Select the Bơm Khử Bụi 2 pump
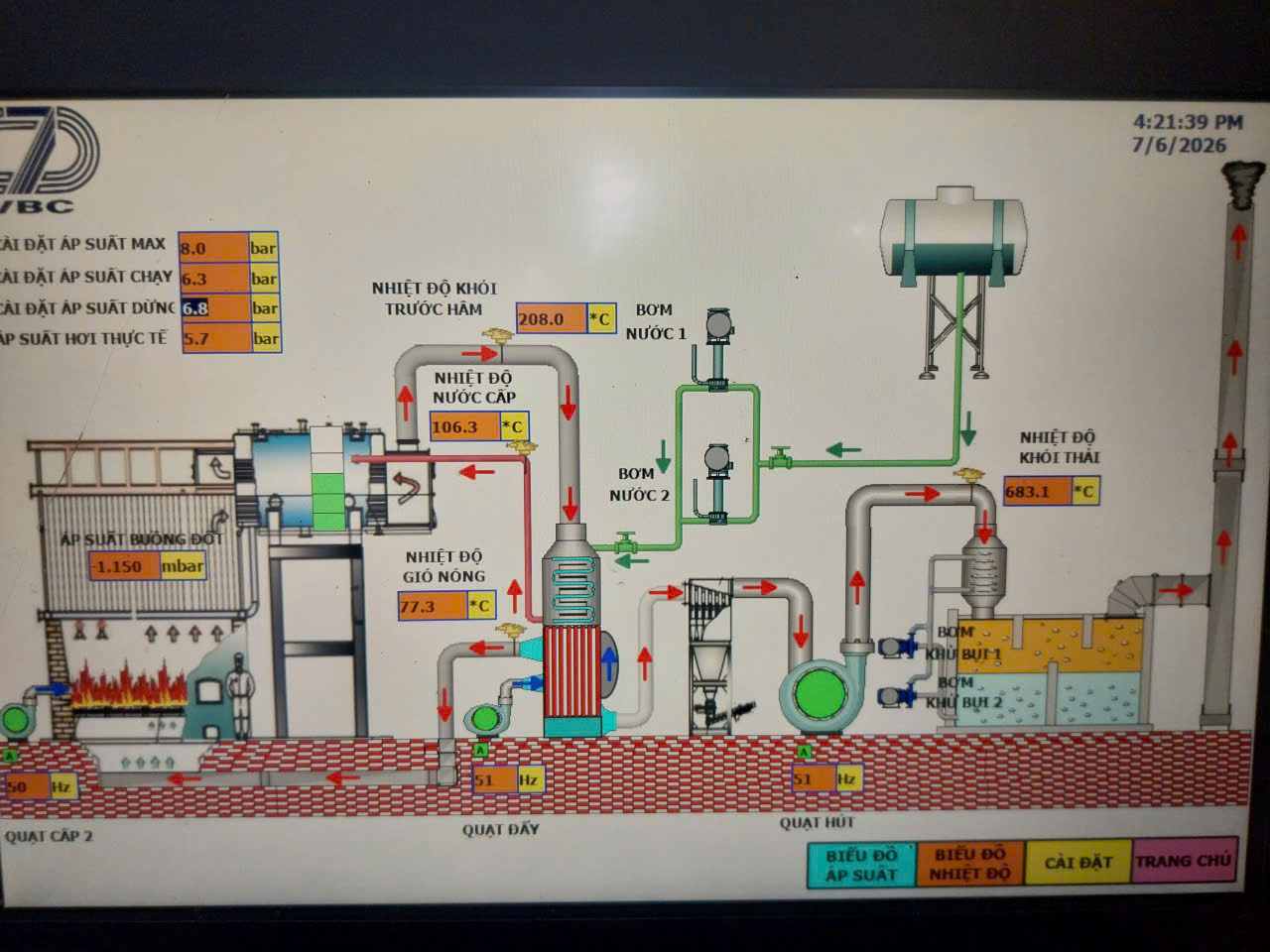Image resolution: width=1270 pixels, height=952 pixels. tap(899, 695)
